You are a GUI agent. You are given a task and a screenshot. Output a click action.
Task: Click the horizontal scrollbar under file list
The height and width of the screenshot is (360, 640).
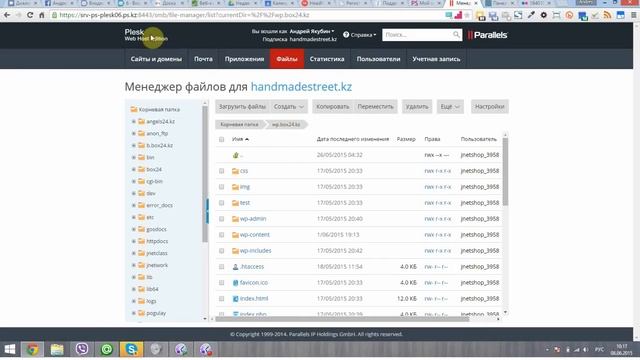[342, 319]
